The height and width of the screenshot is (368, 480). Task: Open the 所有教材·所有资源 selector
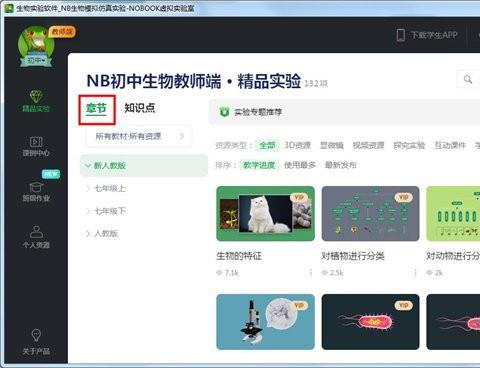(x=139, y=136)
